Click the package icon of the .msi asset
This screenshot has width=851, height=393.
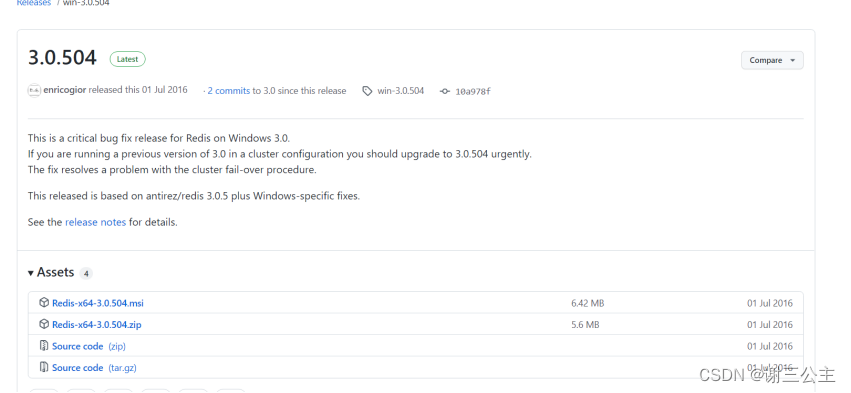(x=44, y=302)
